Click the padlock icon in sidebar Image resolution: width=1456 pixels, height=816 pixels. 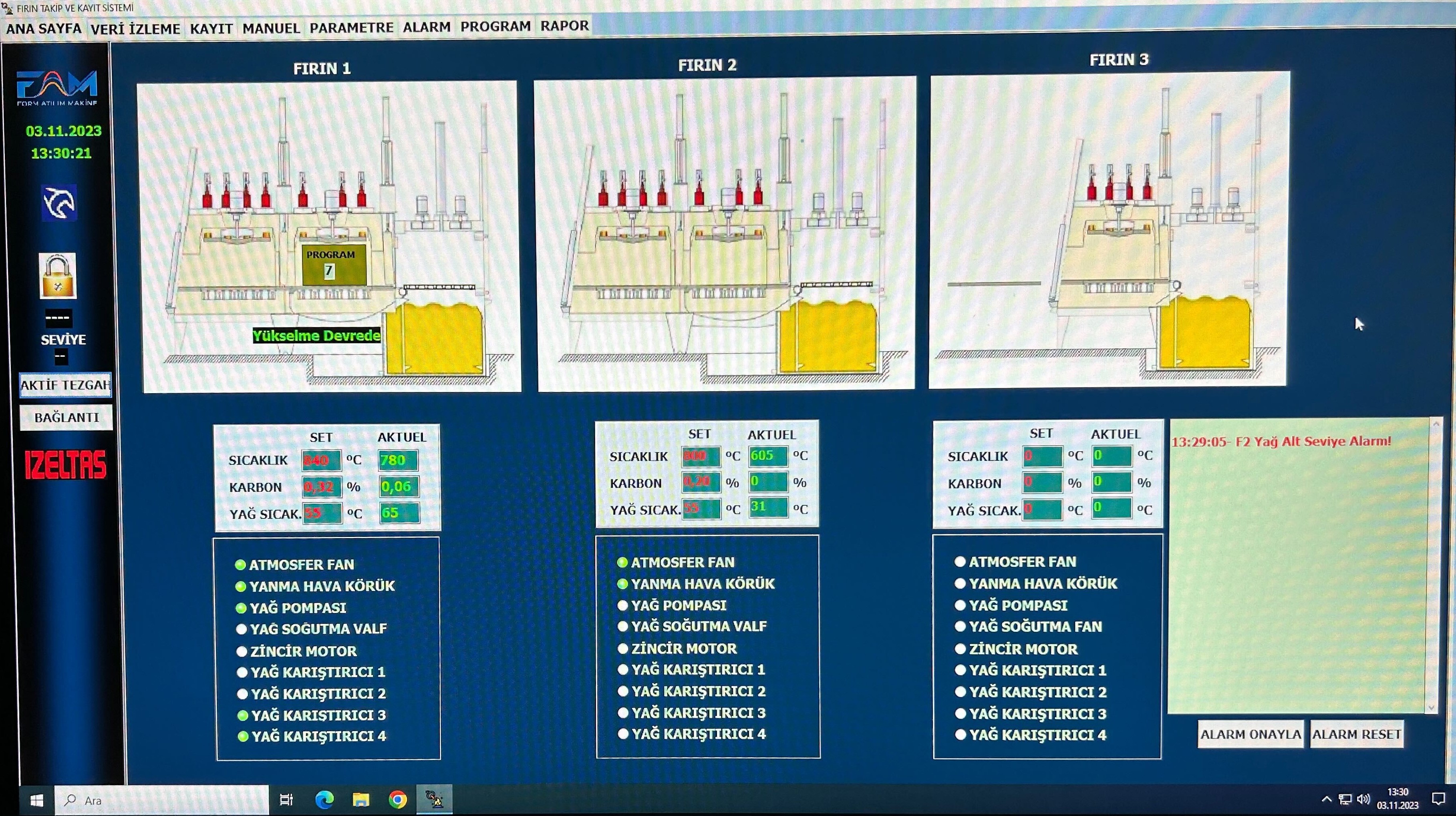pyautogui.click(x=58, y=276)
